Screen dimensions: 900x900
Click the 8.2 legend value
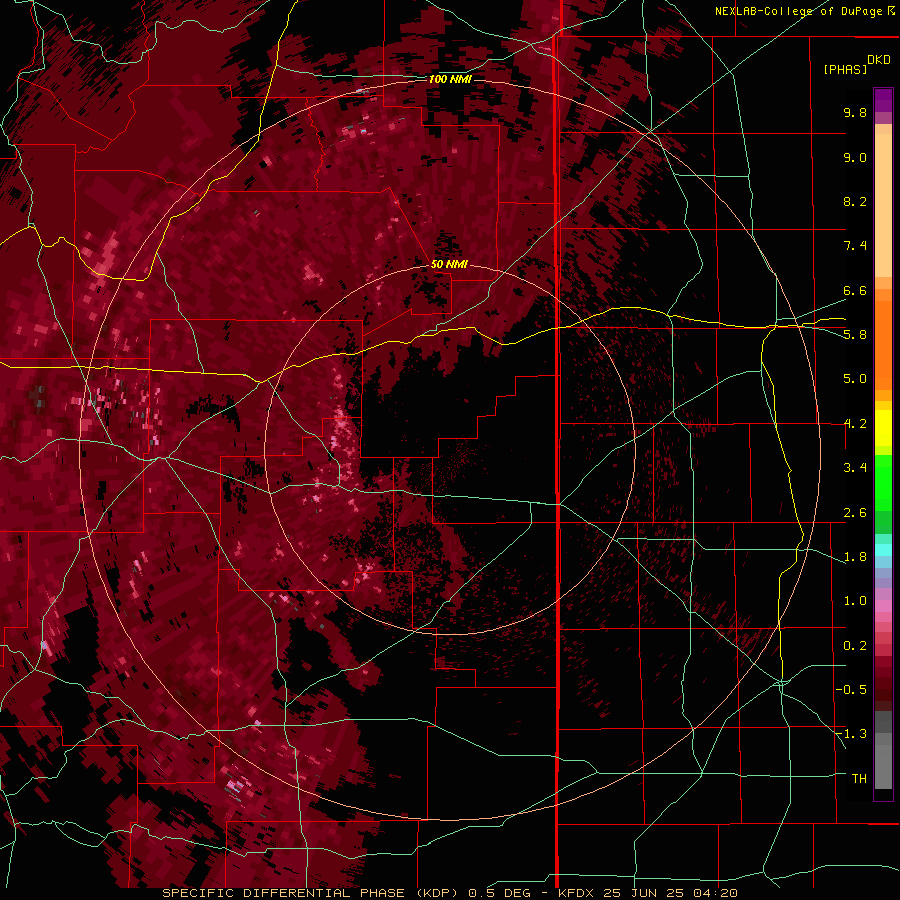tap(855, 201)
